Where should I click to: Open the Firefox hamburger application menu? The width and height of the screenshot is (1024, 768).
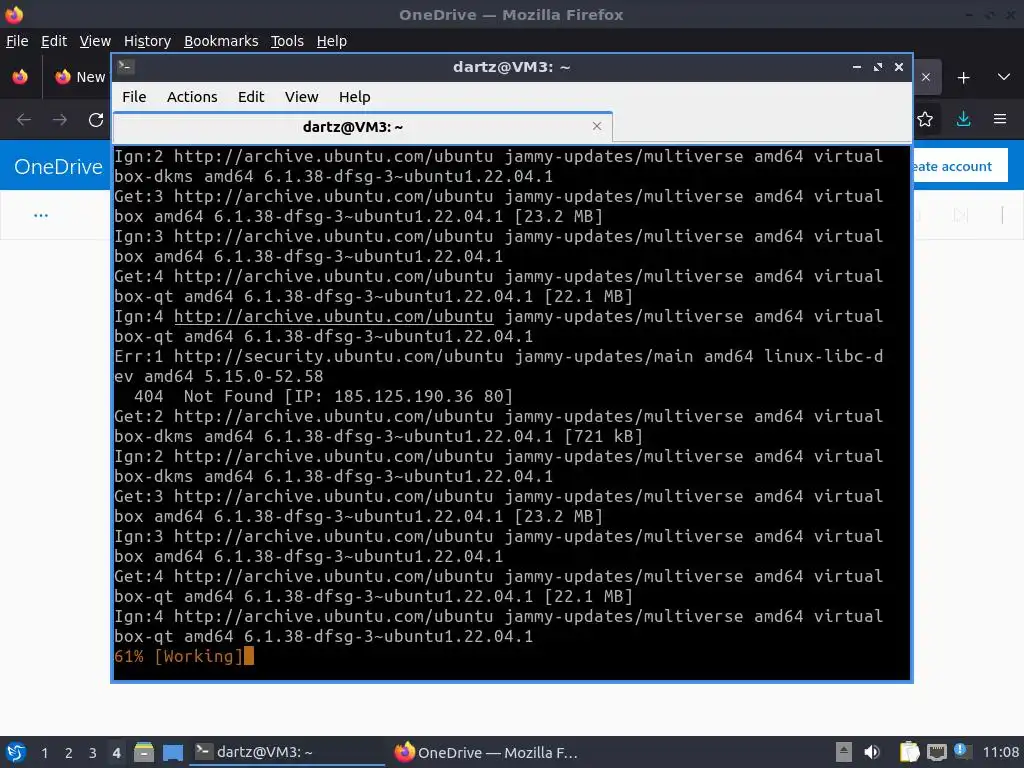1000,119
